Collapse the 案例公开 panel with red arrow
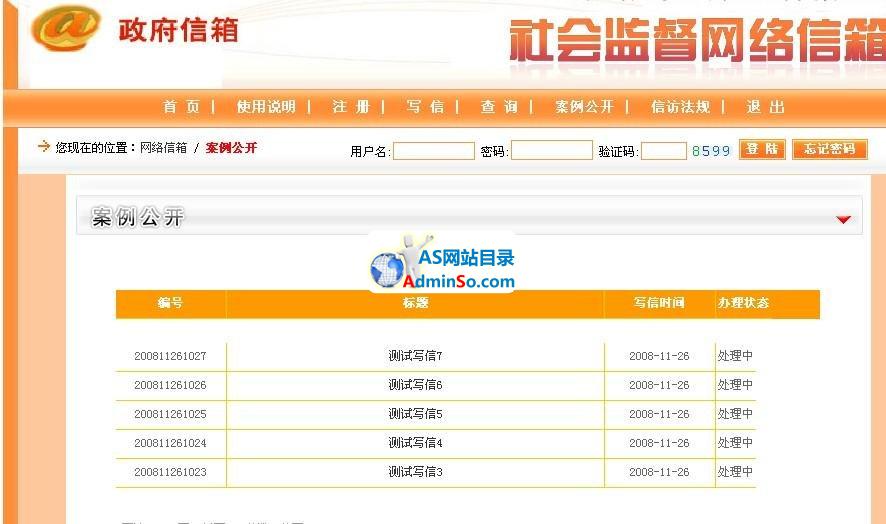 coord(843,219)
